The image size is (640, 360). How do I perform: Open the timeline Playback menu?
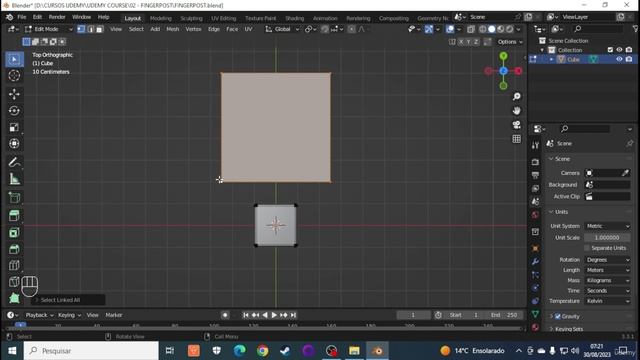click(x=39, y=315)
